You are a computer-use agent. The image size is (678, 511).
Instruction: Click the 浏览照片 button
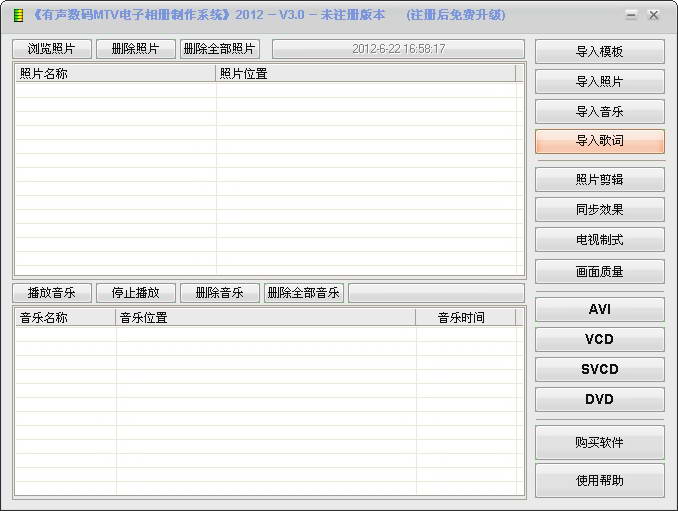click(x=52, y=49)
